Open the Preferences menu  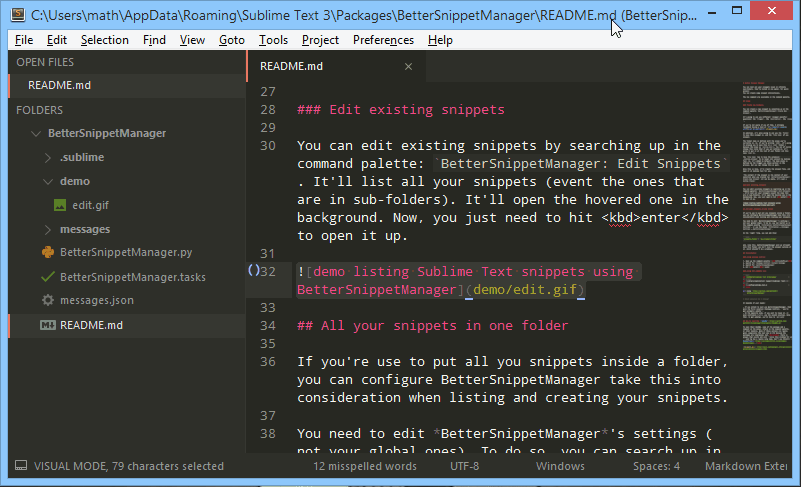coord(383,40)
